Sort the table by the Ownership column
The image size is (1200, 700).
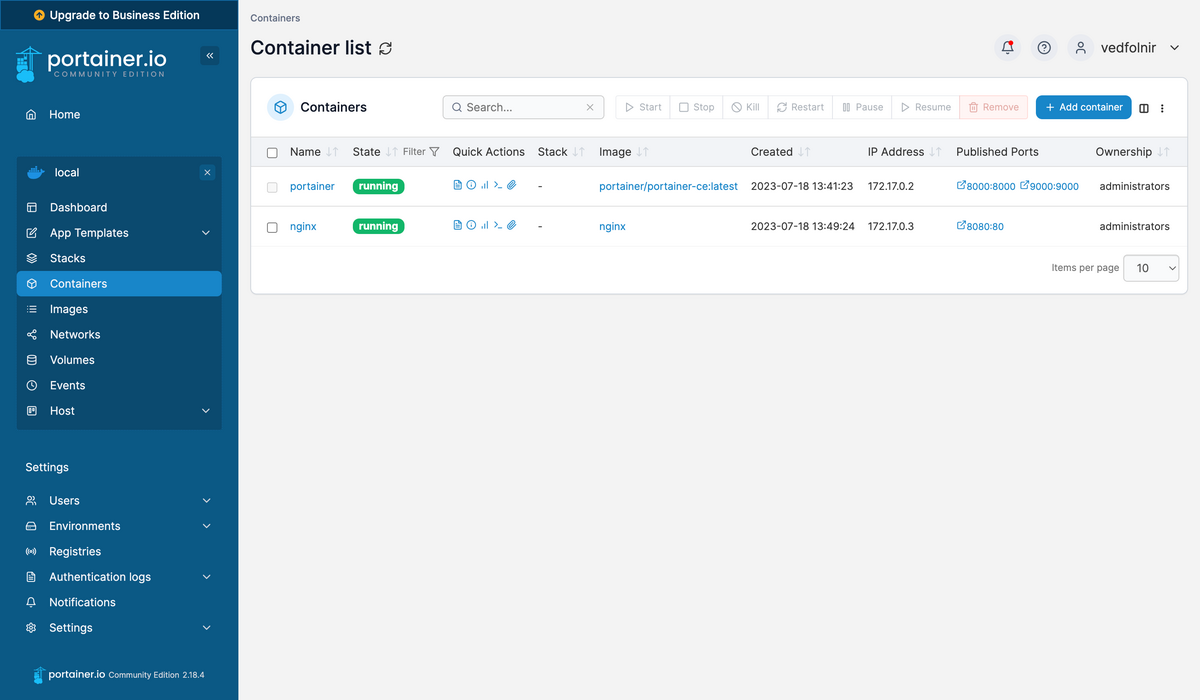(1132, 152)
